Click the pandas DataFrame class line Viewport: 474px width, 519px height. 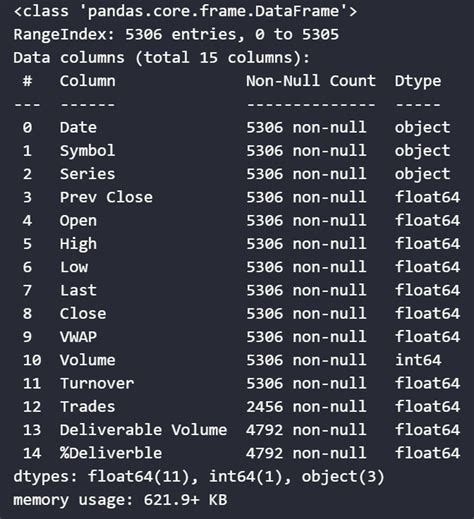pos(185,12)
